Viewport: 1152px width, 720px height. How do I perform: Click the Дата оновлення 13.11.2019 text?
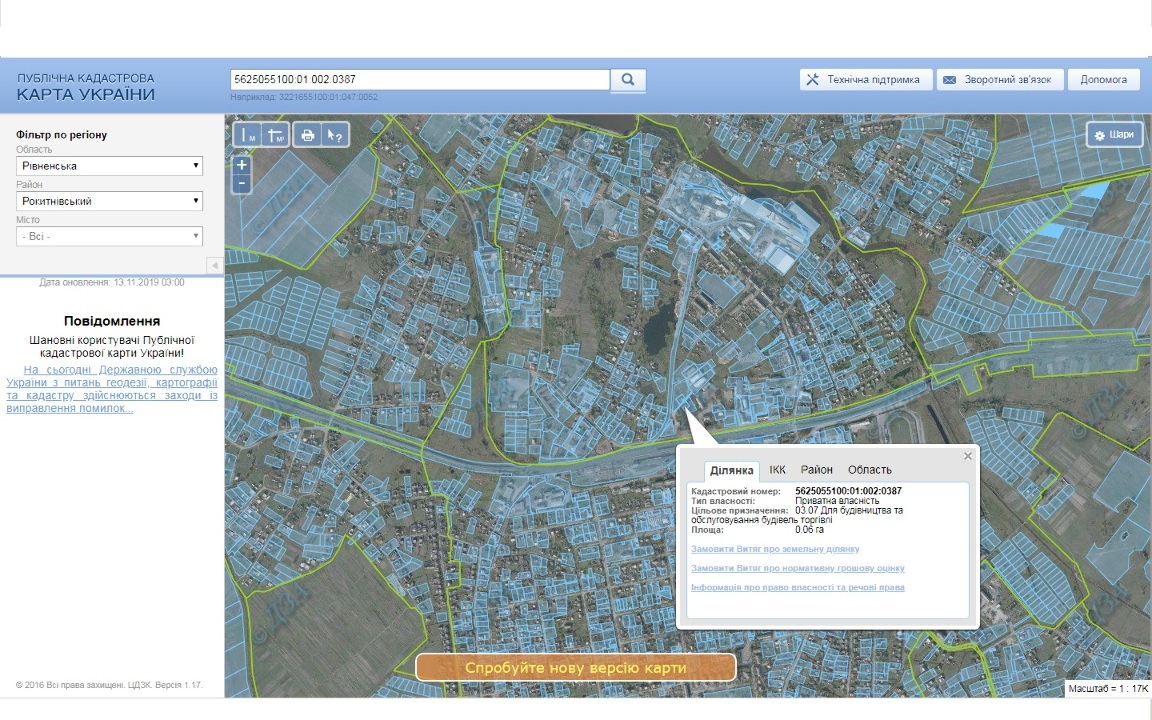[112, 282]
